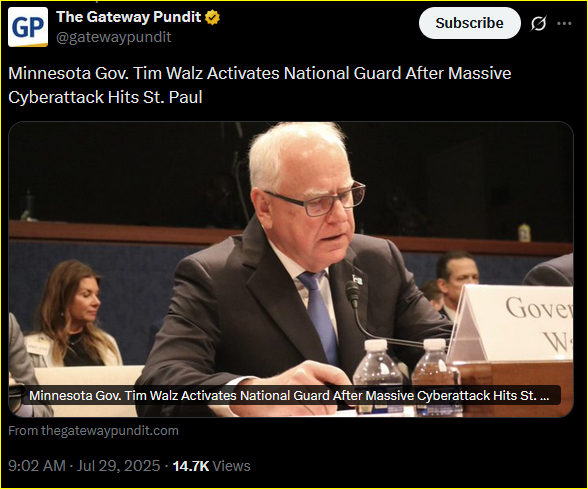Open the Grok explain-post icon
Screen dimensions: 588x489
click(538, 23)
